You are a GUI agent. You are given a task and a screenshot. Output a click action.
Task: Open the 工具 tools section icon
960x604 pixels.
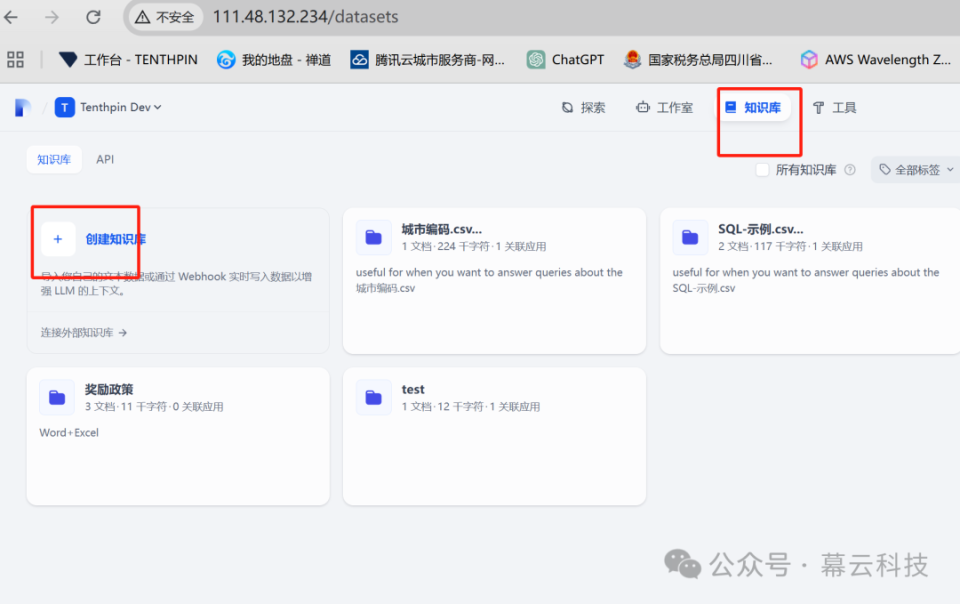[x=819, y=107]
